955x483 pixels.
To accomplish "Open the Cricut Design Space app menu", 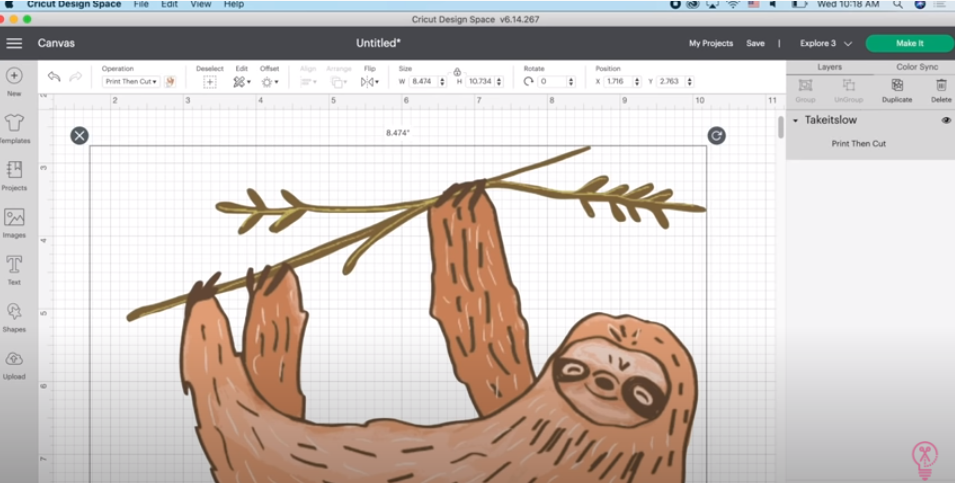I will 74,4.
